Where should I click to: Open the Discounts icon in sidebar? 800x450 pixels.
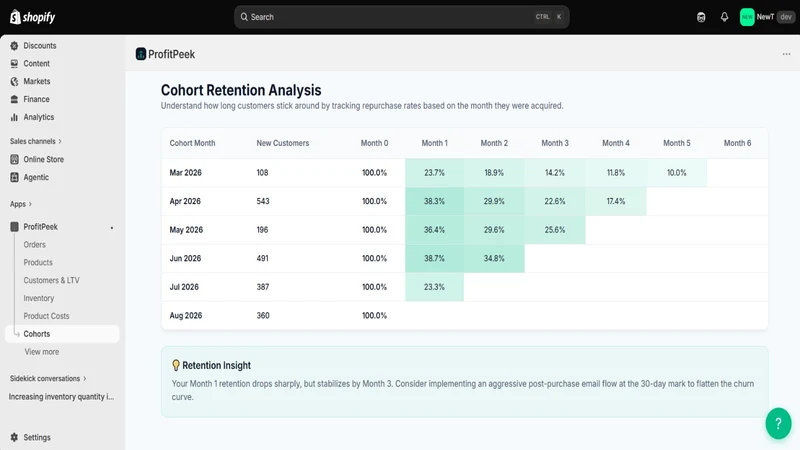click(14, 45)
